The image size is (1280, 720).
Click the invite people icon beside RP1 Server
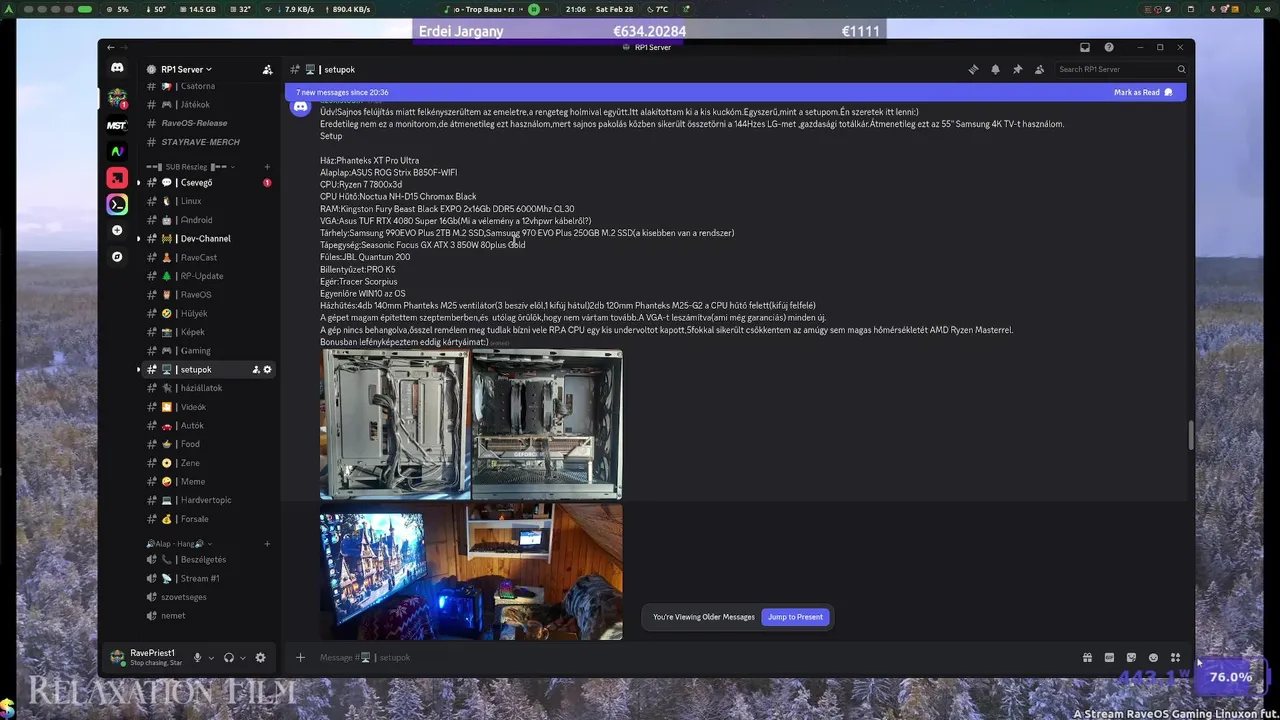[267, 70]
